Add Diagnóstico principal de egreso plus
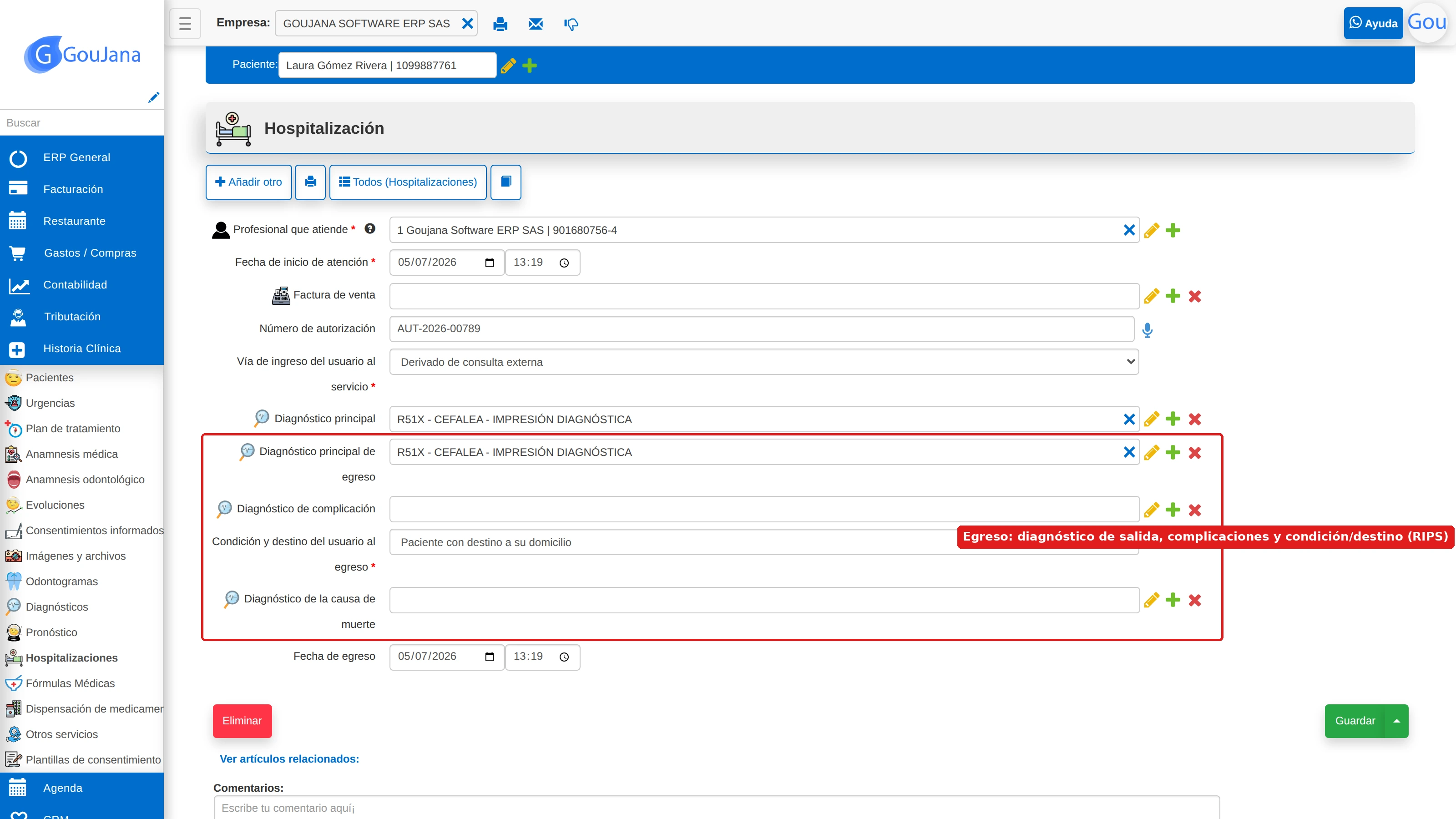The width and height of the screenshot is (1456, 819). (x=1173, y=452)
